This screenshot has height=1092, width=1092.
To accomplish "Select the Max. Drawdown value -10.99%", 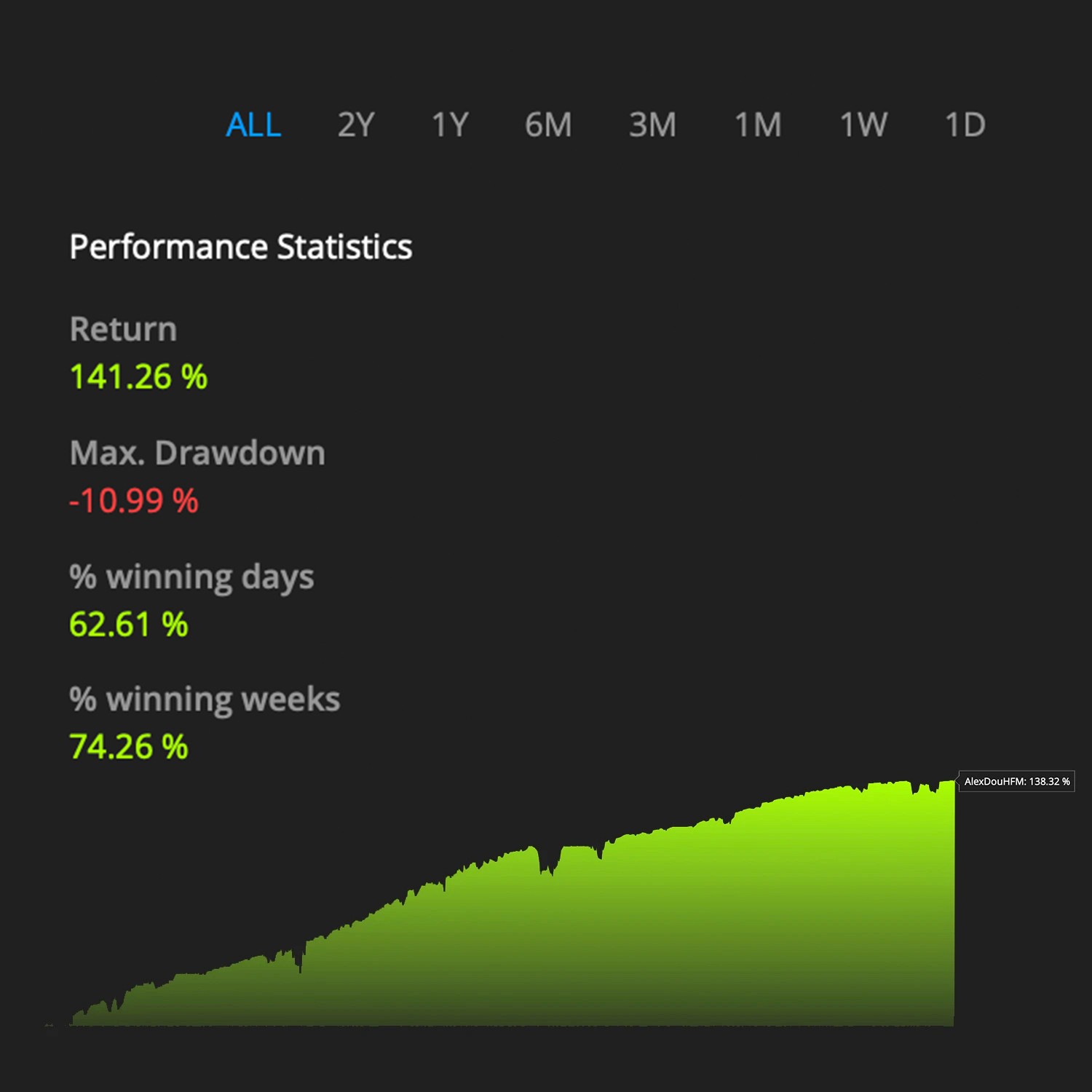I will [133, 501].
